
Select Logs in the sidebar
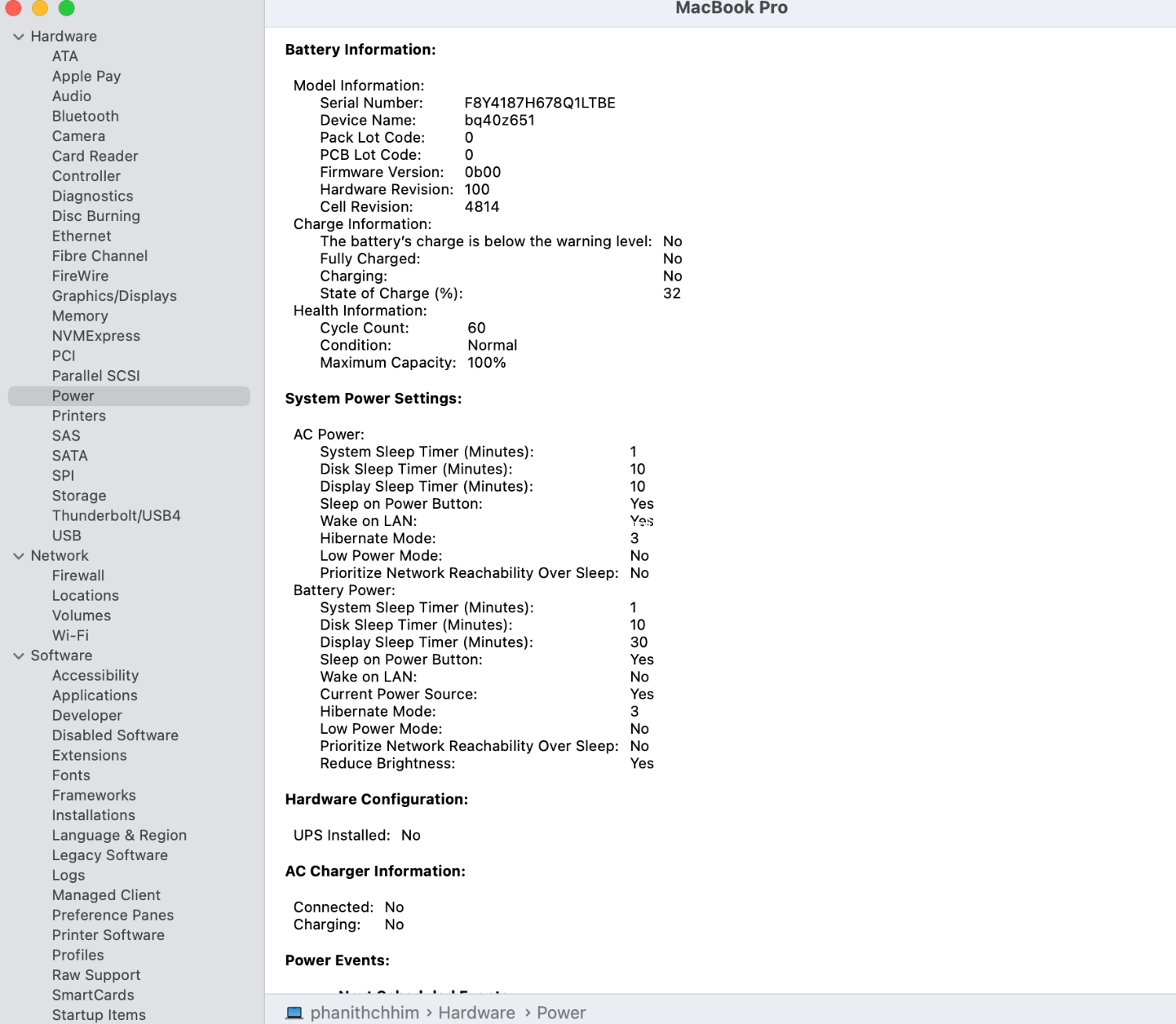click(68, 876)
